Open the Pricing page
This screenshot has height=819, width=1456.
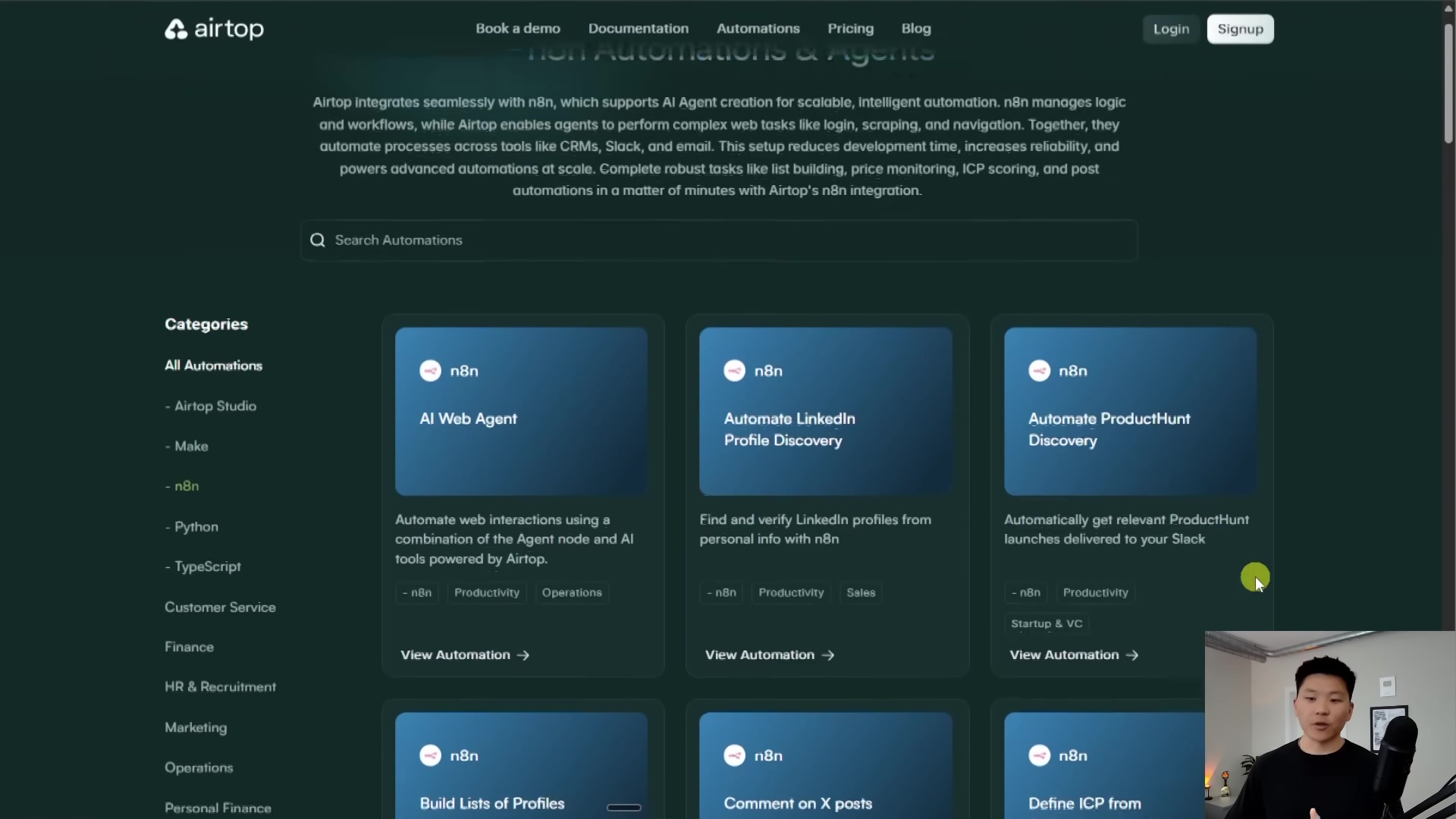click(851, 29)
